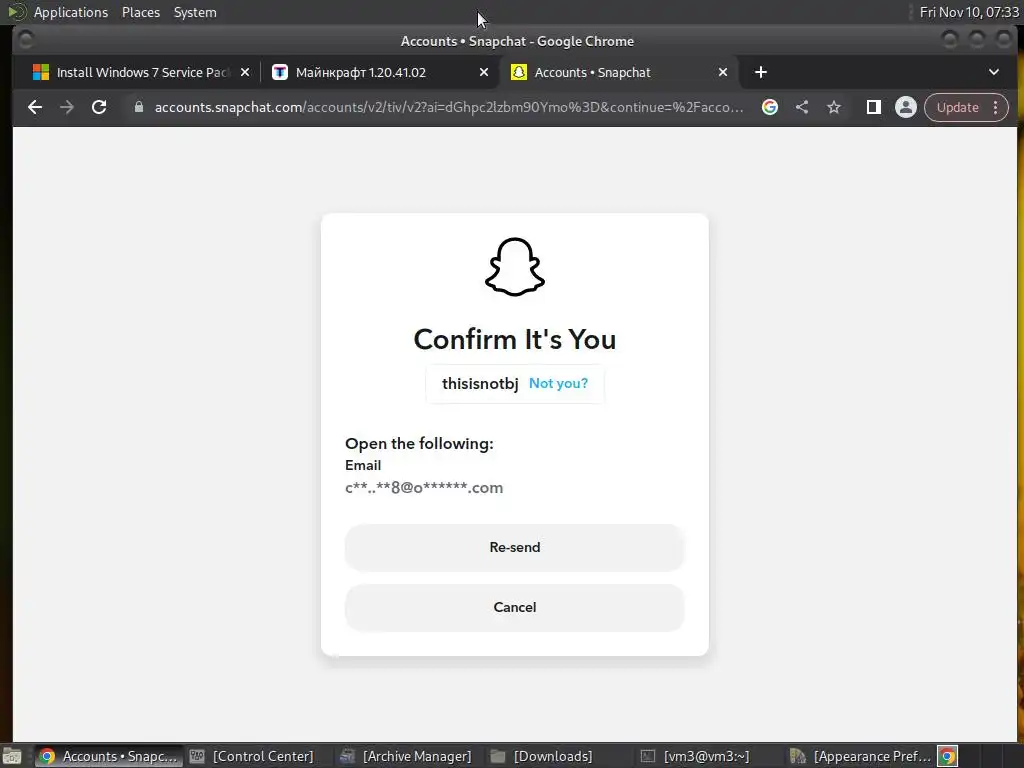Image resolution: width=1024 pixels, height=768 pixels.
Task: Click the Confirm It's You heading
Action: pyautogui.click(x=515, y=340)
